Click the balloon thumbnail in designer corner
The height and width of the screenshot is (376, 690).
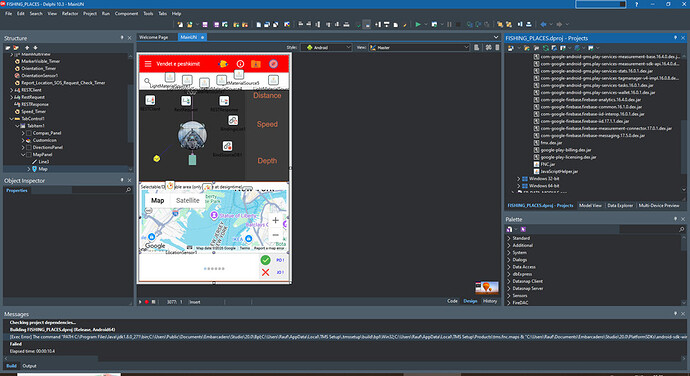click(x=487, y=288)
